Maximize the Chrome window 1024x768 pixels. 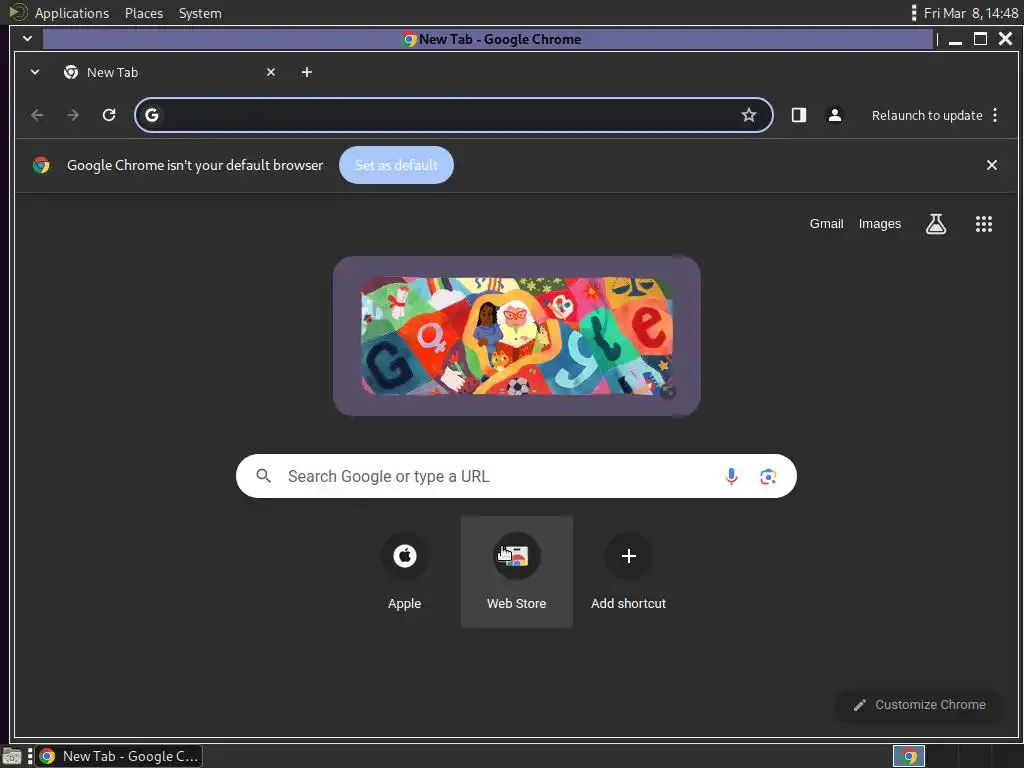pyautogui.click(x=980, y=39)
